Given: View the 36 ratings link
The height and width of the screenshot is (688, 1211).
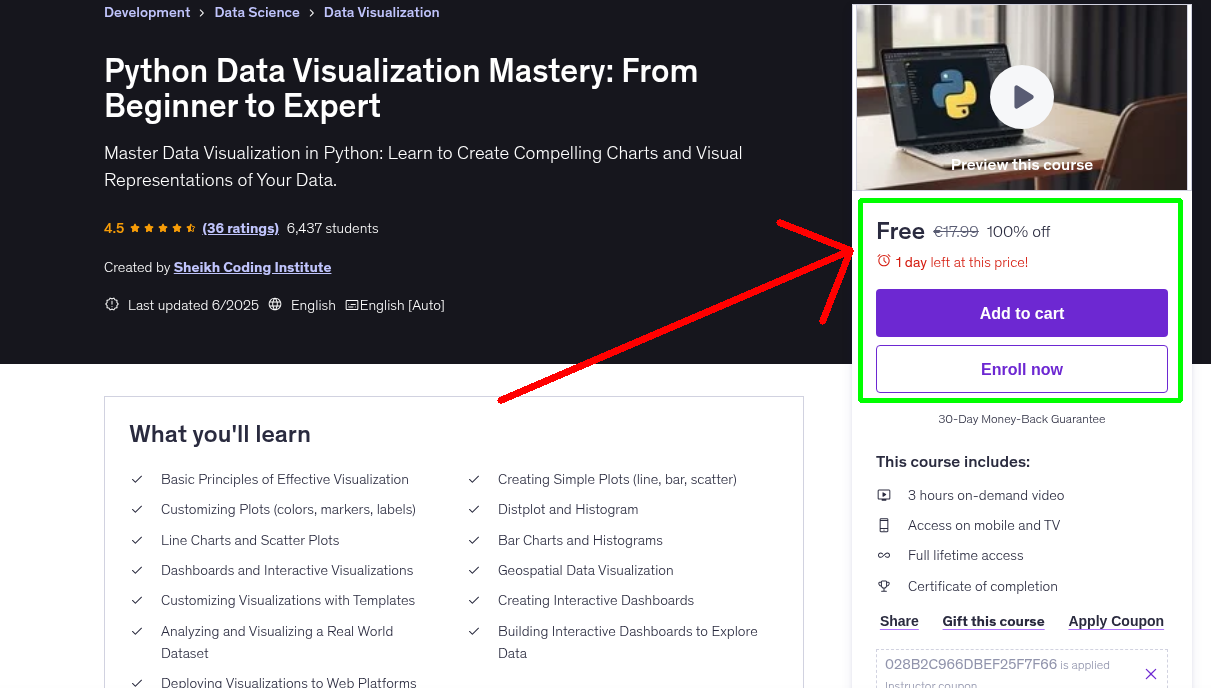Looking at the screenshot, I should 240,228.
